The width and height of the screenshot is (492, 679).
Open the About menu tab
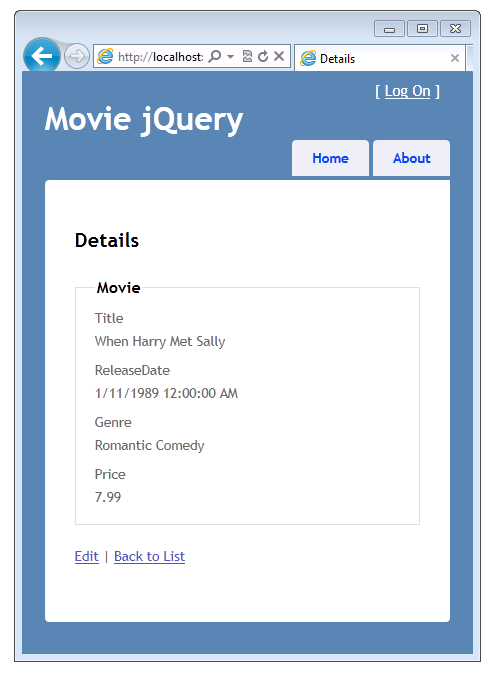click(x=411, y=158)
